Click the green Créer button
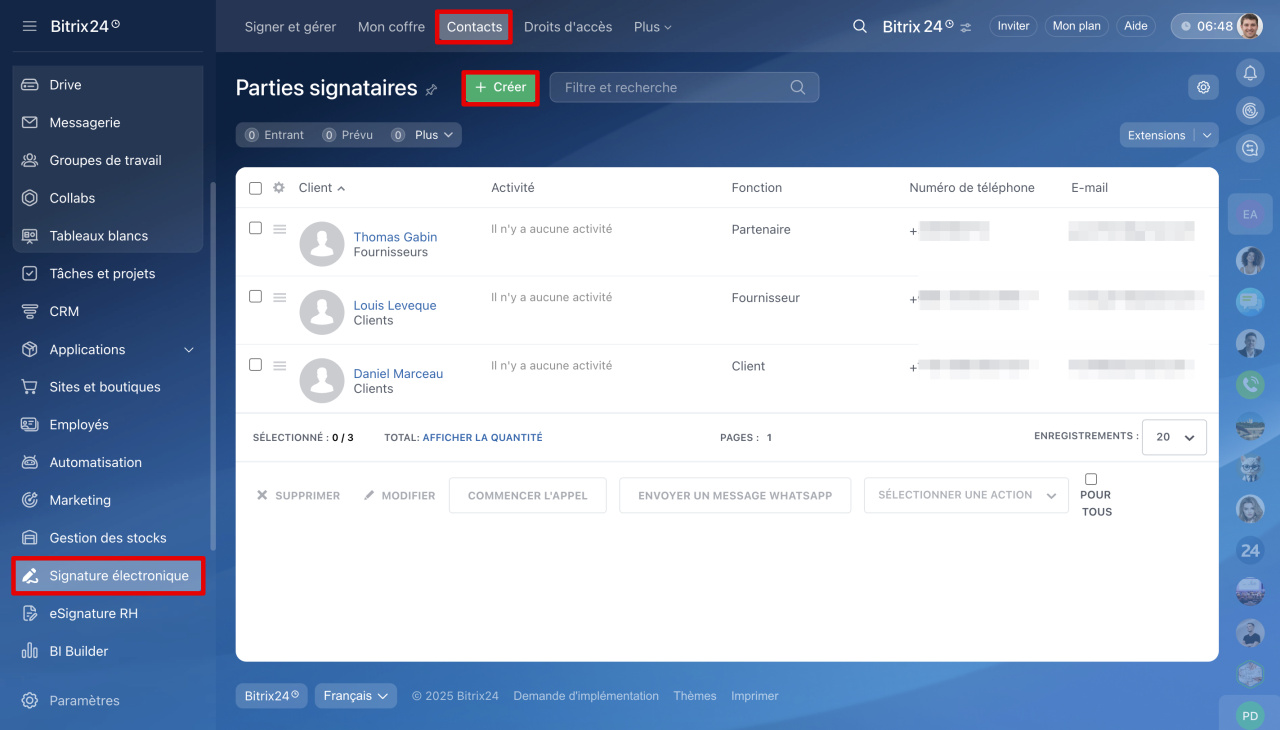The height and width of the screenshot is (730, 1280). (500, 87)
